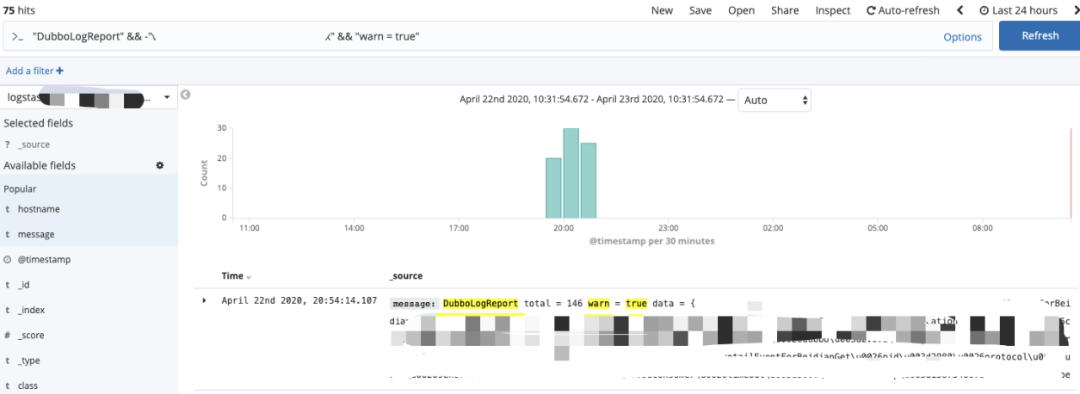Click Save in the top menu
Image resolution: width=1080 pixels, height=394 pixels.
pyautogui.click(x=700, y=10)
